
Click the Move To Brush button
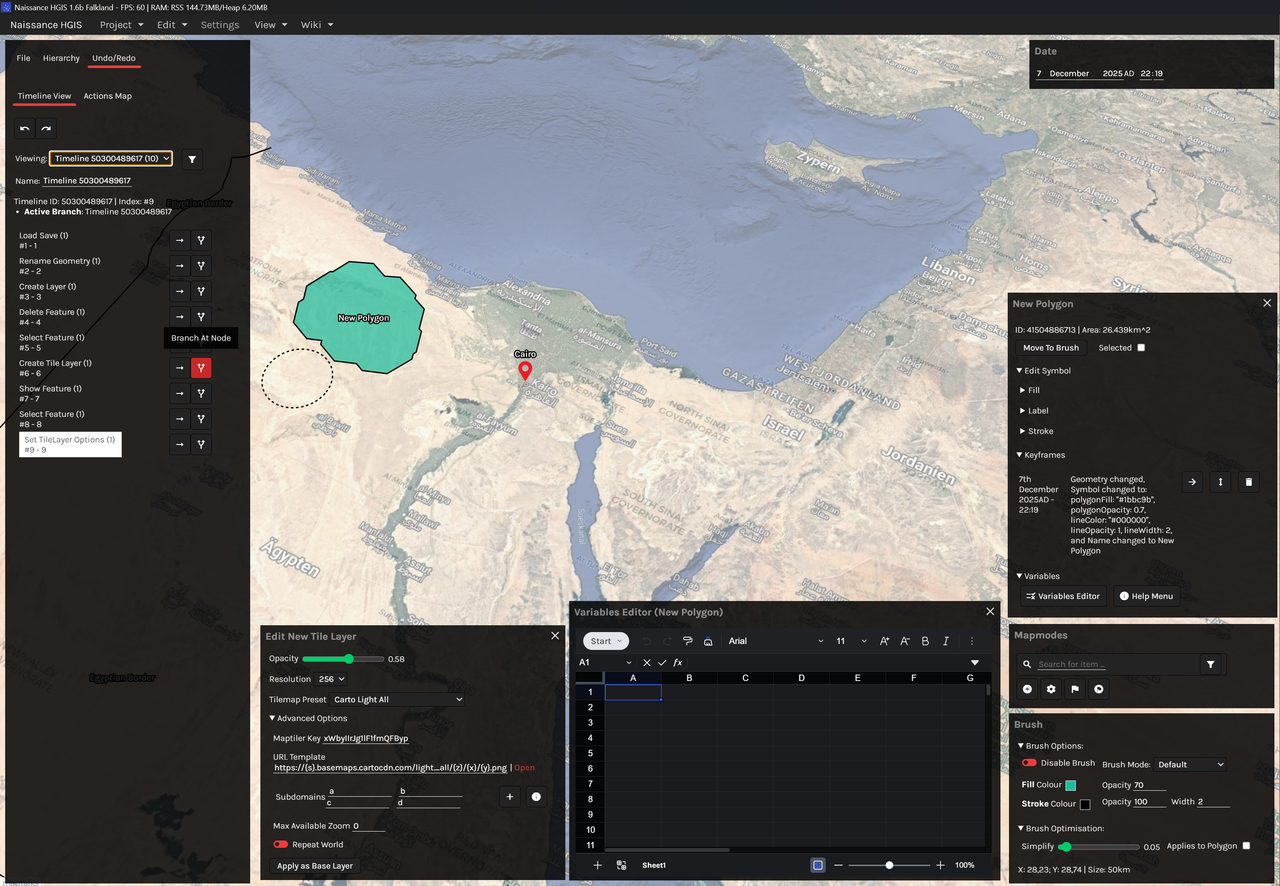click(1050, 348)
